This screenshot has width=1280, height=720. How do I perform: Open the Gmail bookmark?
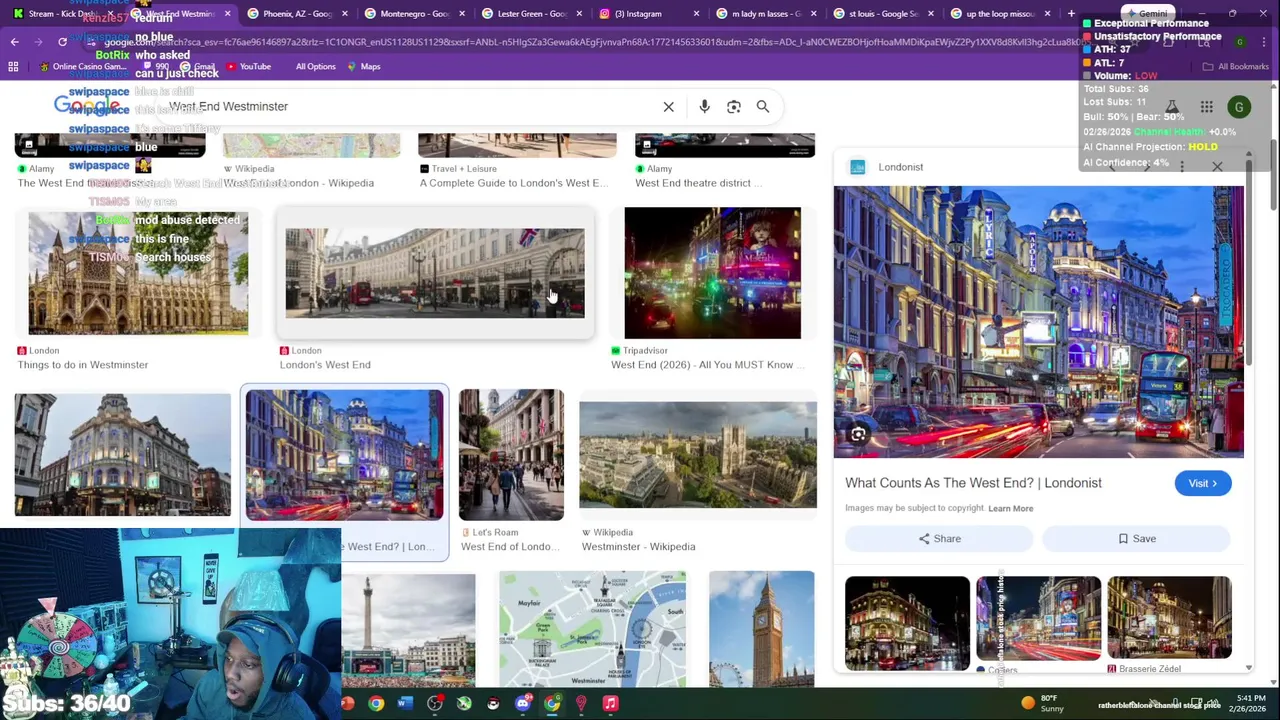pyautogui.click(x=197, y=67)
